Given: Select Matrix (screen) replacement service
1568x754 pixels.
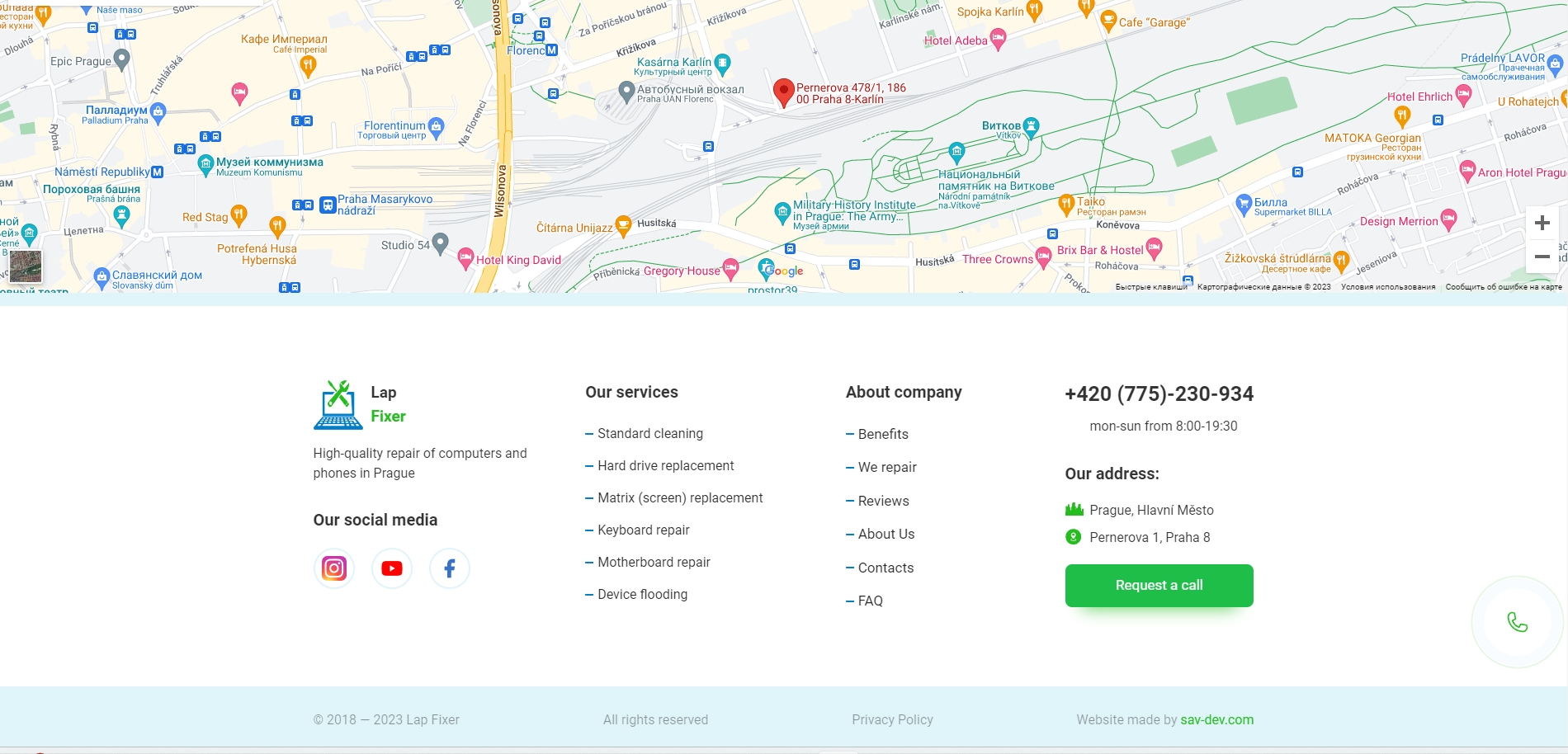Looking at the screenshot, I should click(x=679, y=498).
